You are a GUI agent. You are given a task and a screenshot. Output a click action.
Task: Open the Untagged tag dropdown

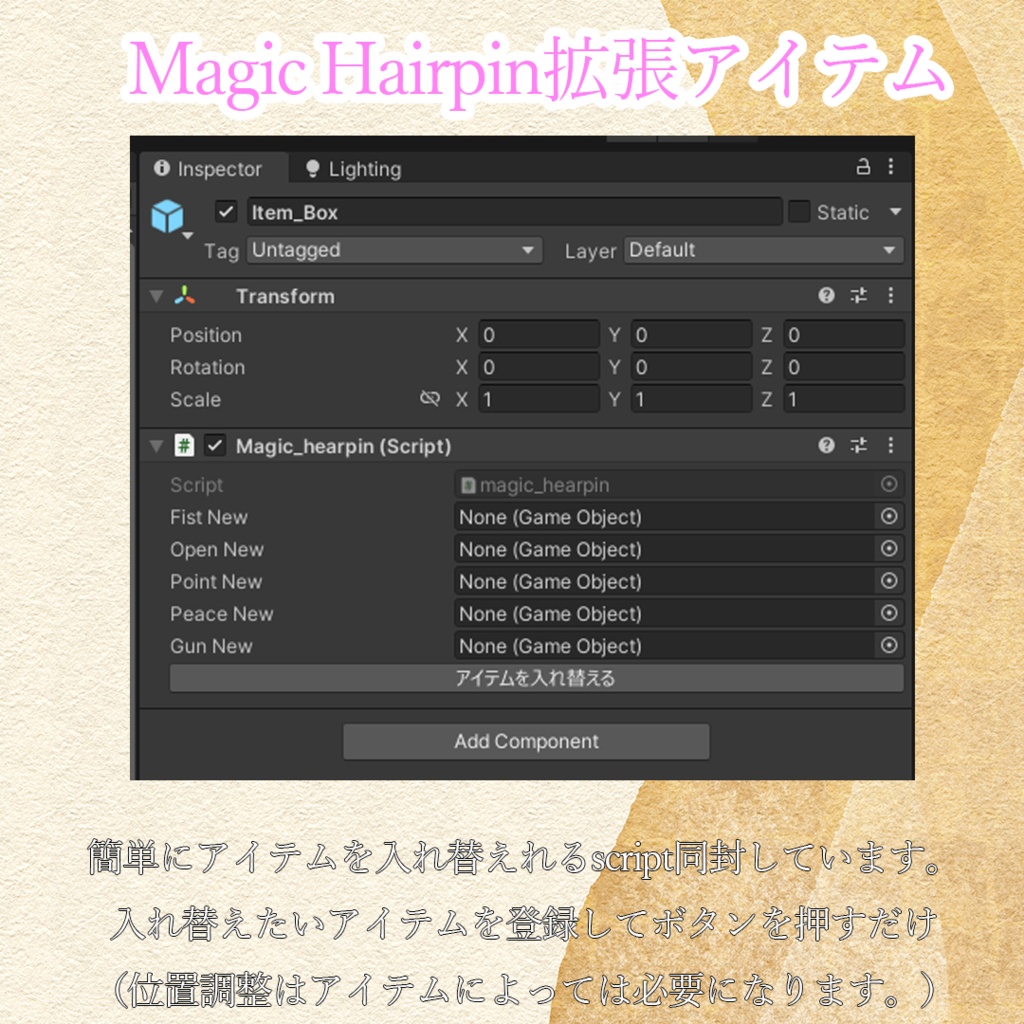394,250
